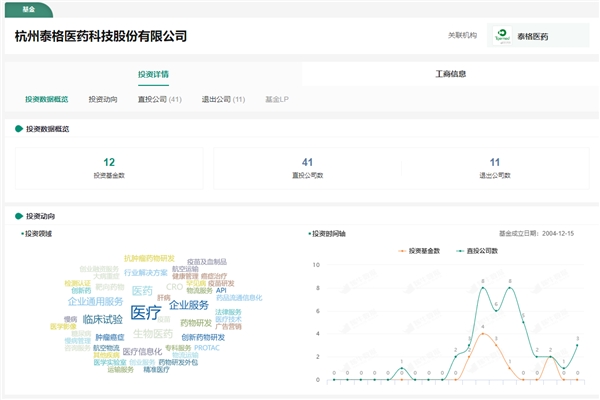Select 航空运输 in the word cloud

pyautogui.click(x=185, y=269)
